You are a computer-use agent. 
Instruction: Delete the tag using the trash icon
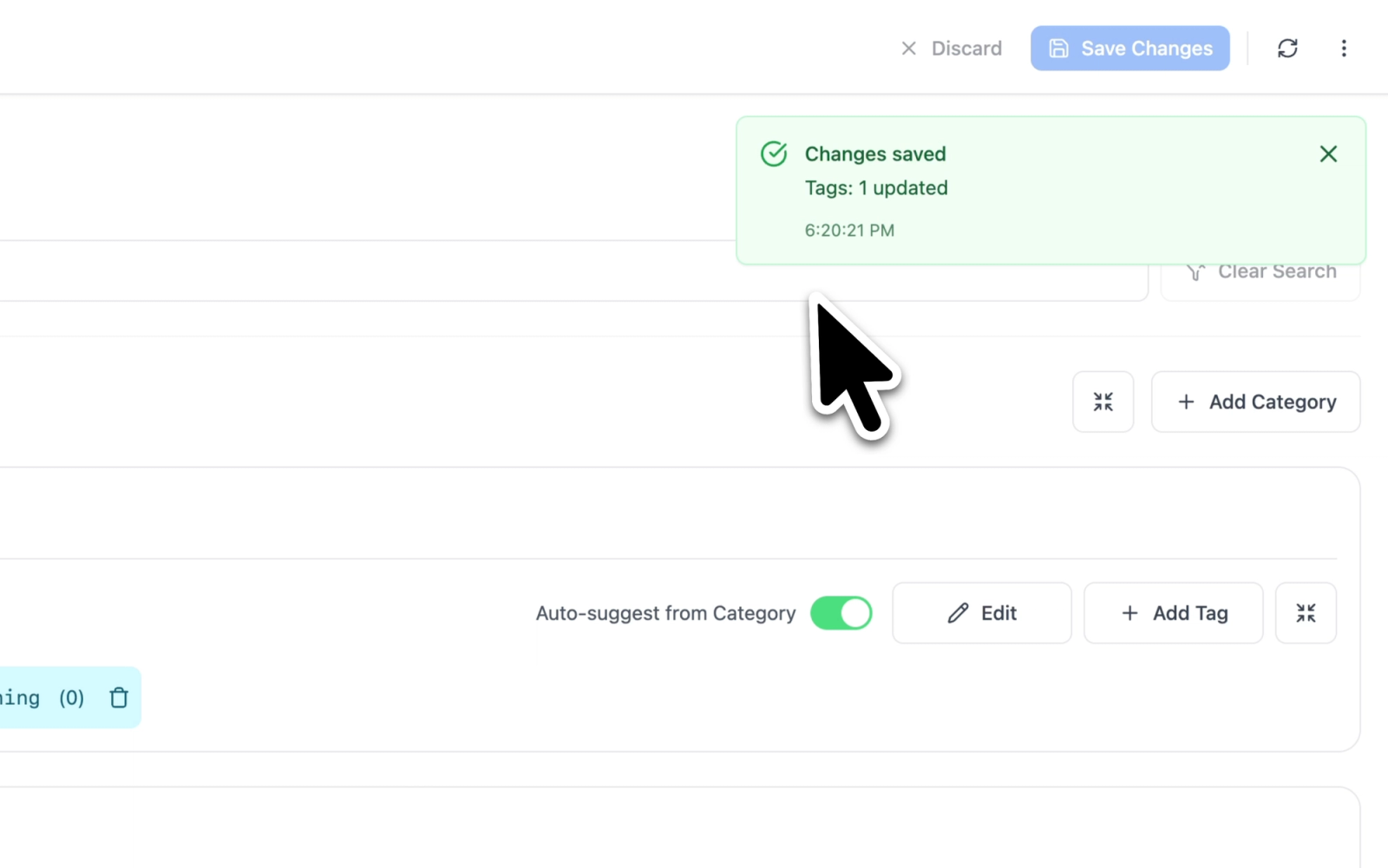(x=119, y=697)
